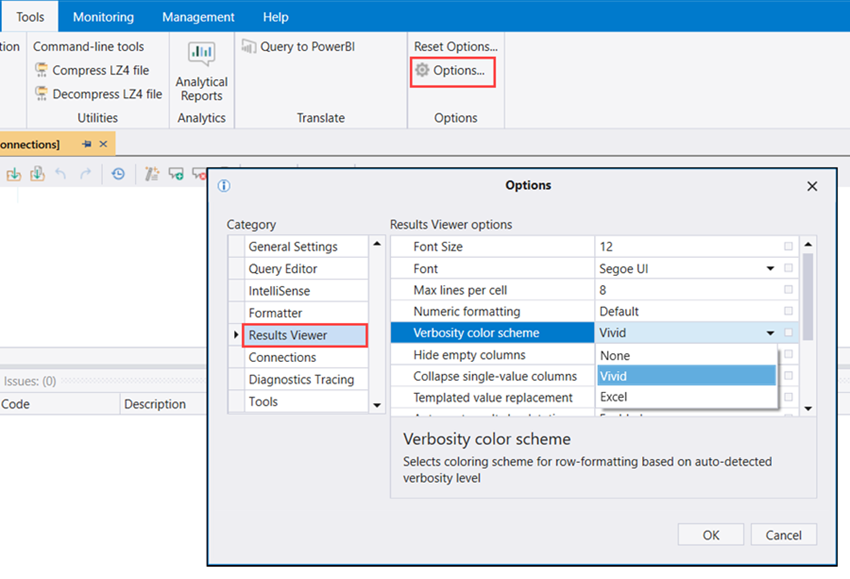The image size is (850, 579).
Task: Toggle the checkbox beside Numeric formatting
Action: pos(789,312)
